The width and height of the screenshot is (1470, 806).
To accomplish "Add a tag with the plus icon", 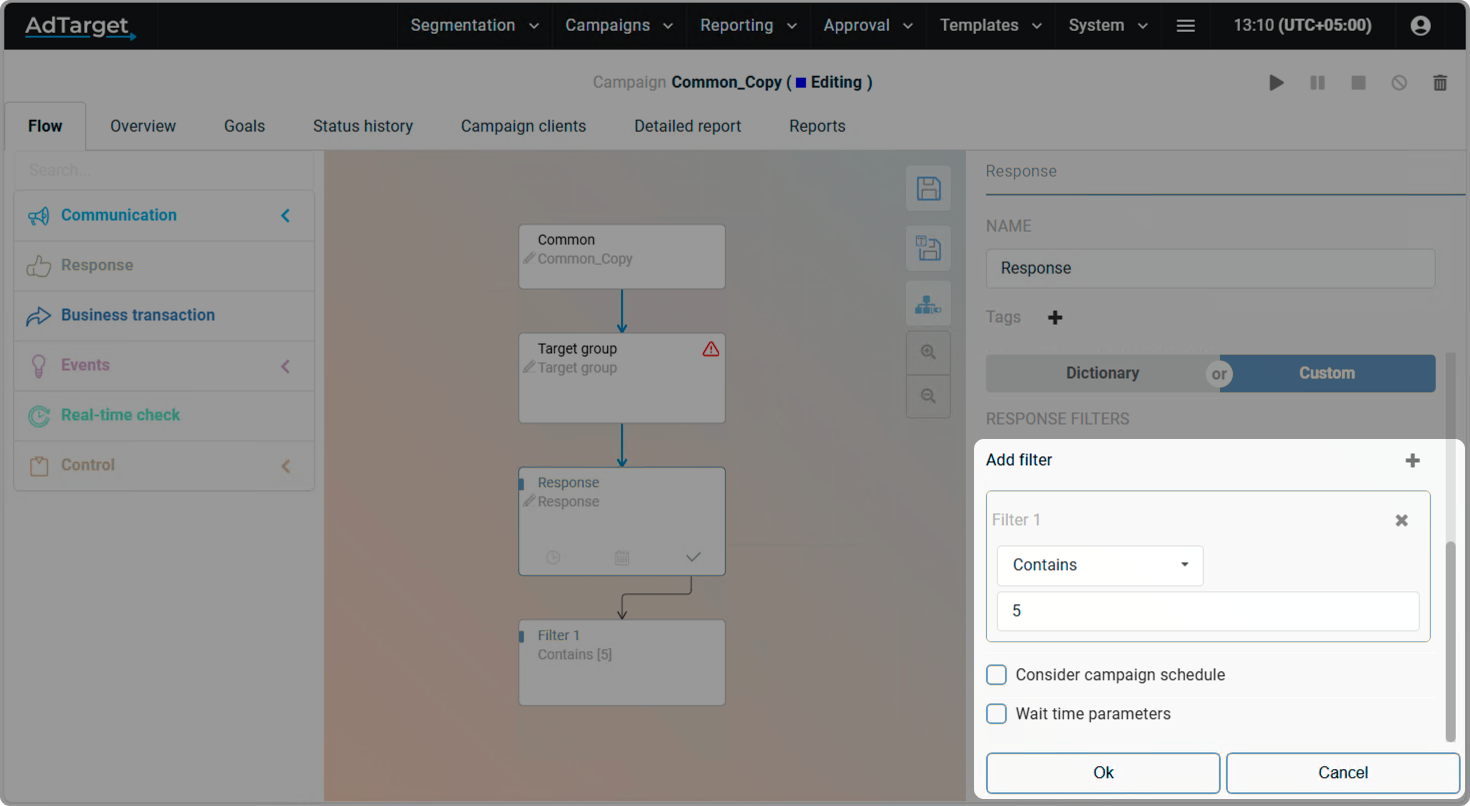I will 1054,317.
